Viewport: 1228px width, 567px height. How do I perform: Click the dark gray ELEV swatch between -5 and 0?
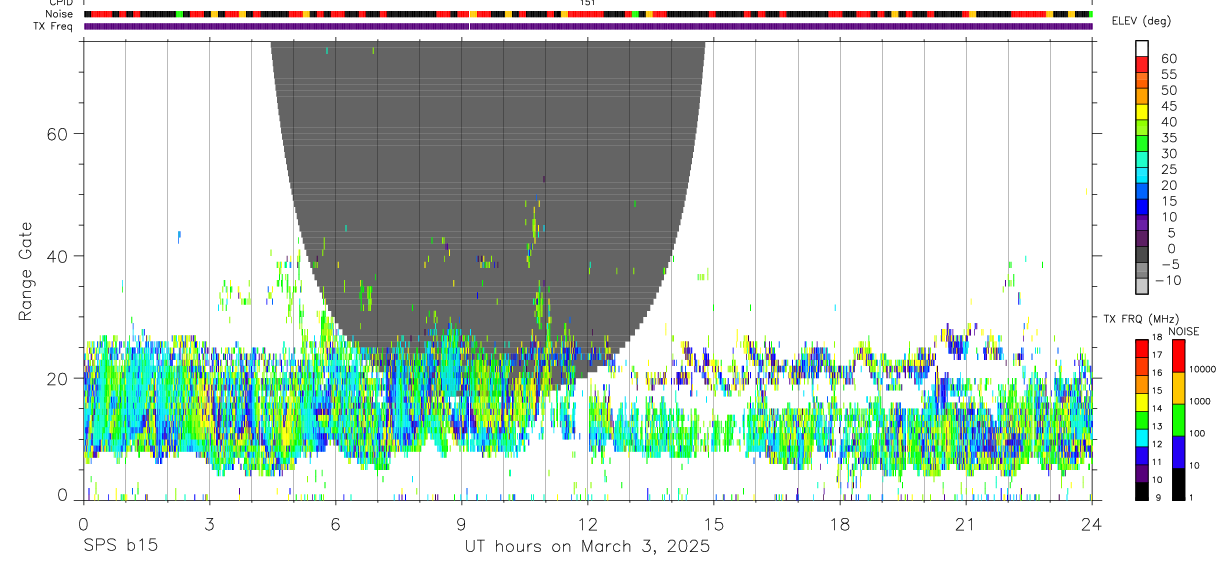click(1142, 256)
